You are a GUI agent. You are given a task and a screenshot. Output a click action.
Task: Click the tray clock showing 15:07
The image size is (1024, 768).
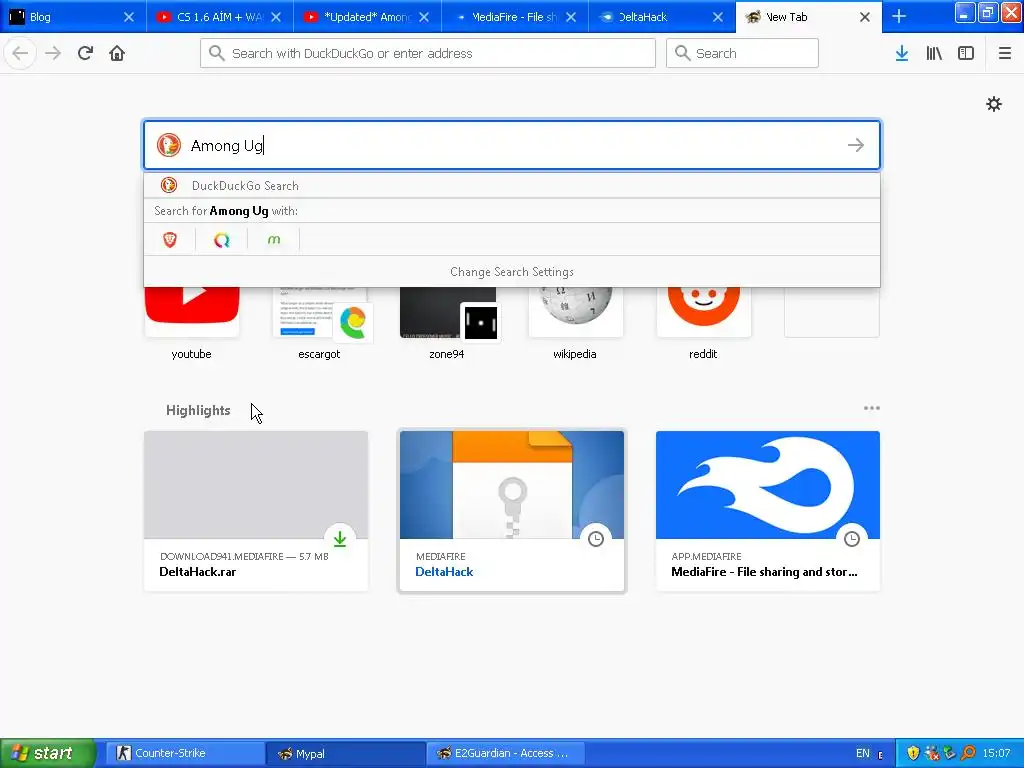point(997,753)
